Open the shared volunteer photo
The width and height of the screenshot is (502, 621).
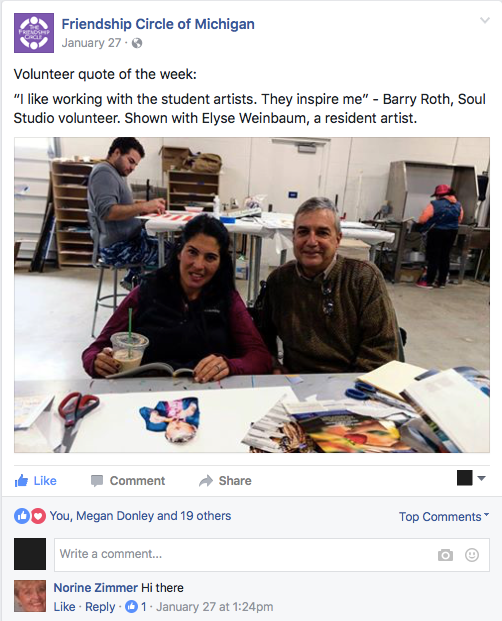pyautogui.click(x=252, y=295)
